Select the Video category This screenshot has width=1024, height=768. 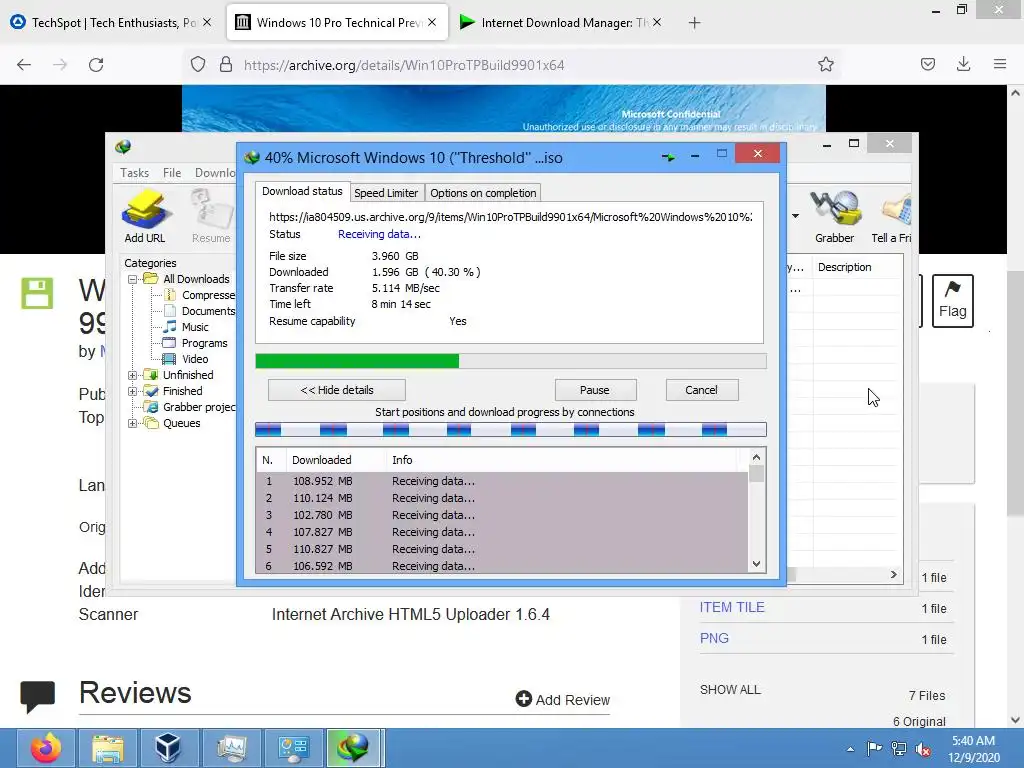tap(195, 359)
